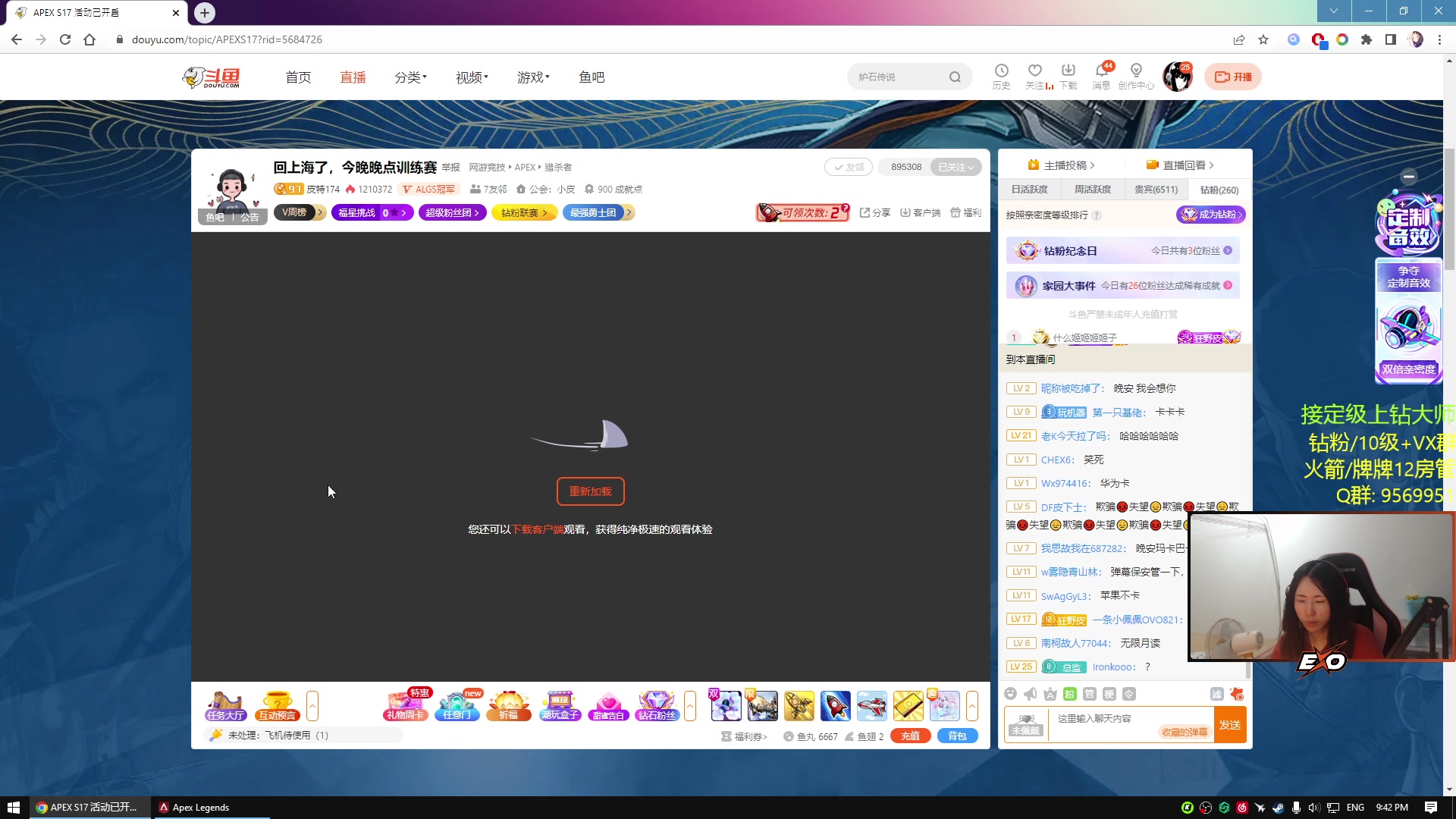Select the red airplane gift
The image size is (1456, 819).
click(x=871, y=705)
